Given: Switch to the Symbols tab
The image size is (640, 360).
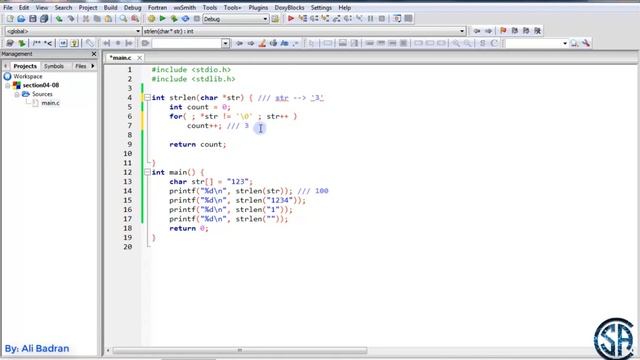Looking at the screenshot, I should (54, 66).
